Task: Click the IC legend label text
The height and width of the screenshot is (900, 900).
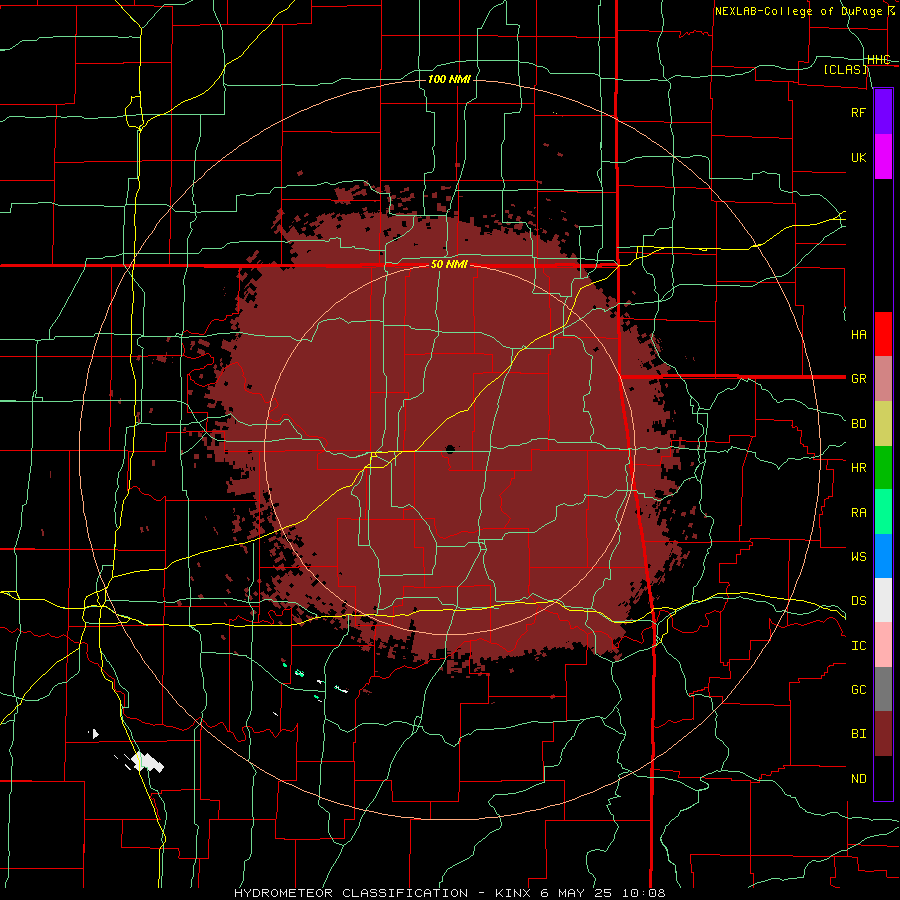Action: pos(858,646)
